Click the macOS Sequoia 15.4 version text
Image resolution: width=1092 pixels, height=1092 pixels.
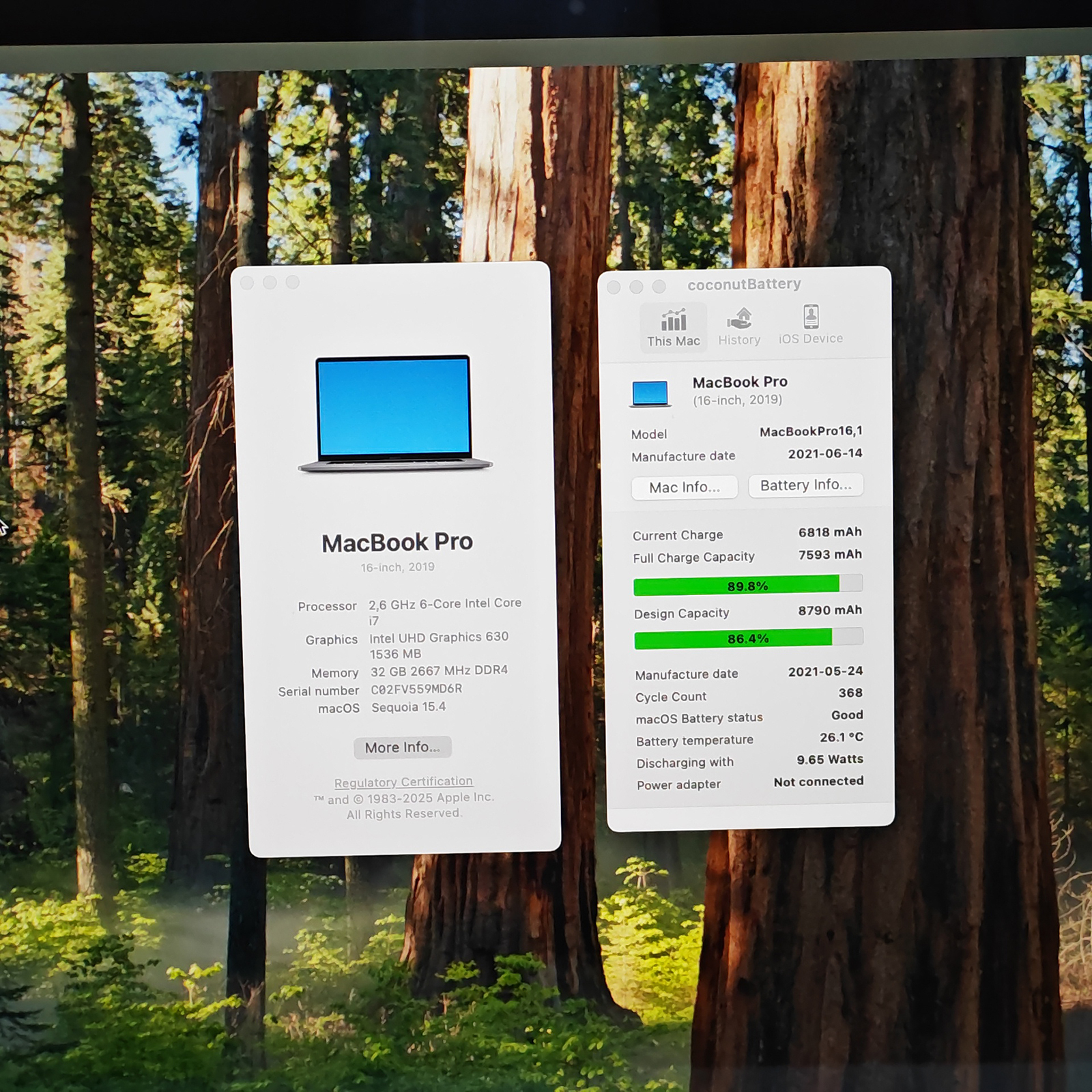tap(408, 707)
